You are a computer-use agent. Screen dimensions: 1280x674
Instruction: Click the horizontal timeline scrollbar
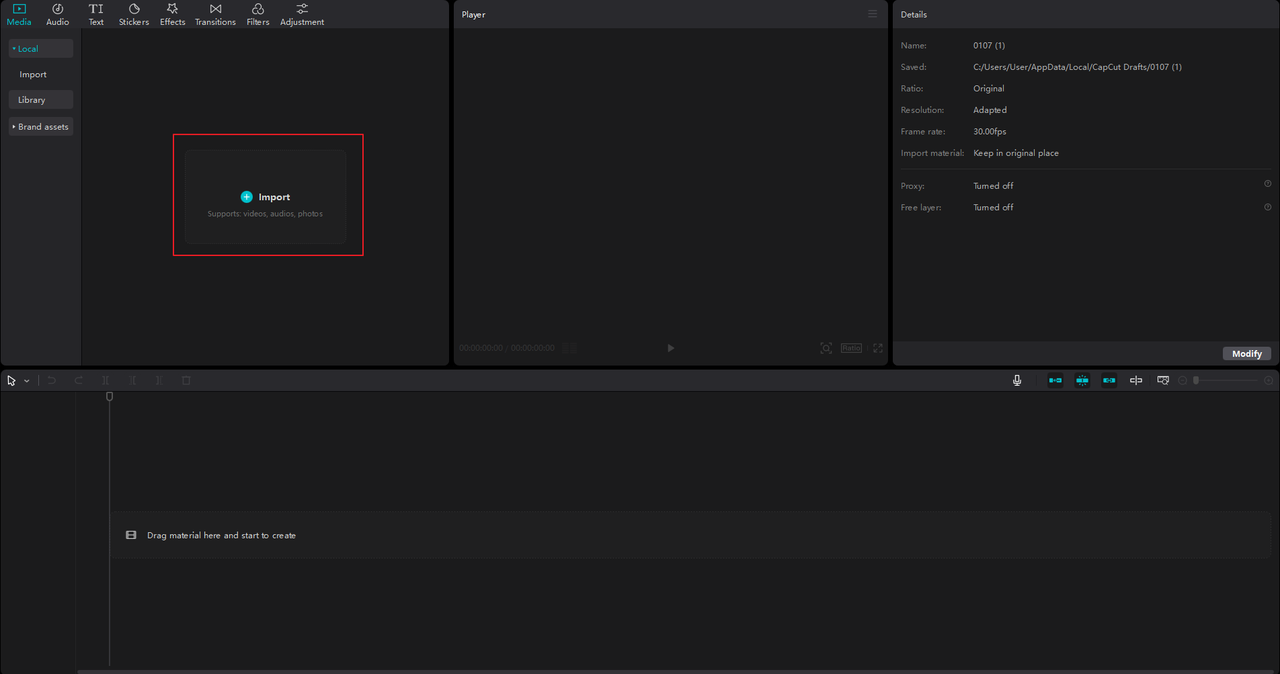[x=676, y=671]
